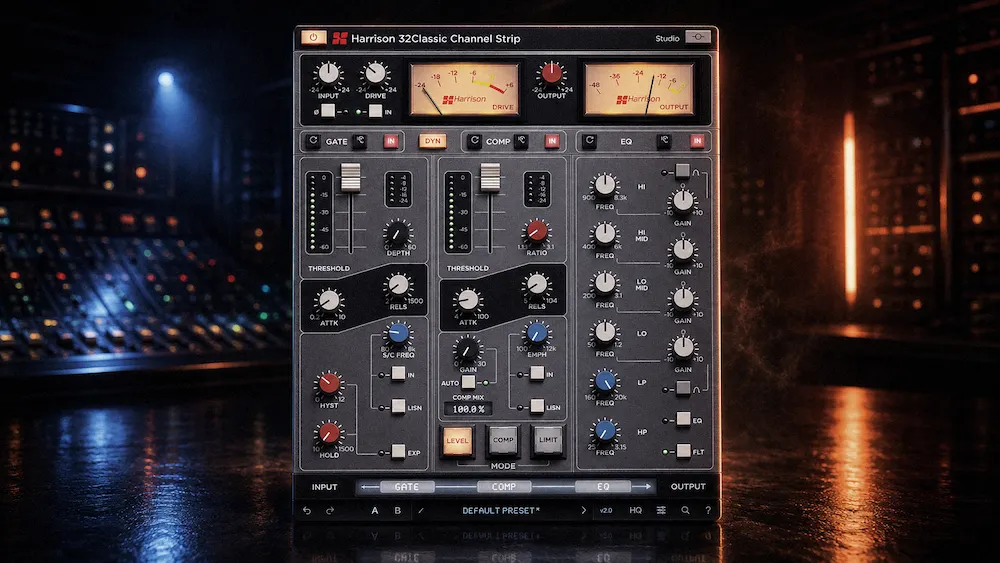The image size is (1000, 563).
Task: Click the Harrison logo in title bar
Action: (x=340, y=38)
